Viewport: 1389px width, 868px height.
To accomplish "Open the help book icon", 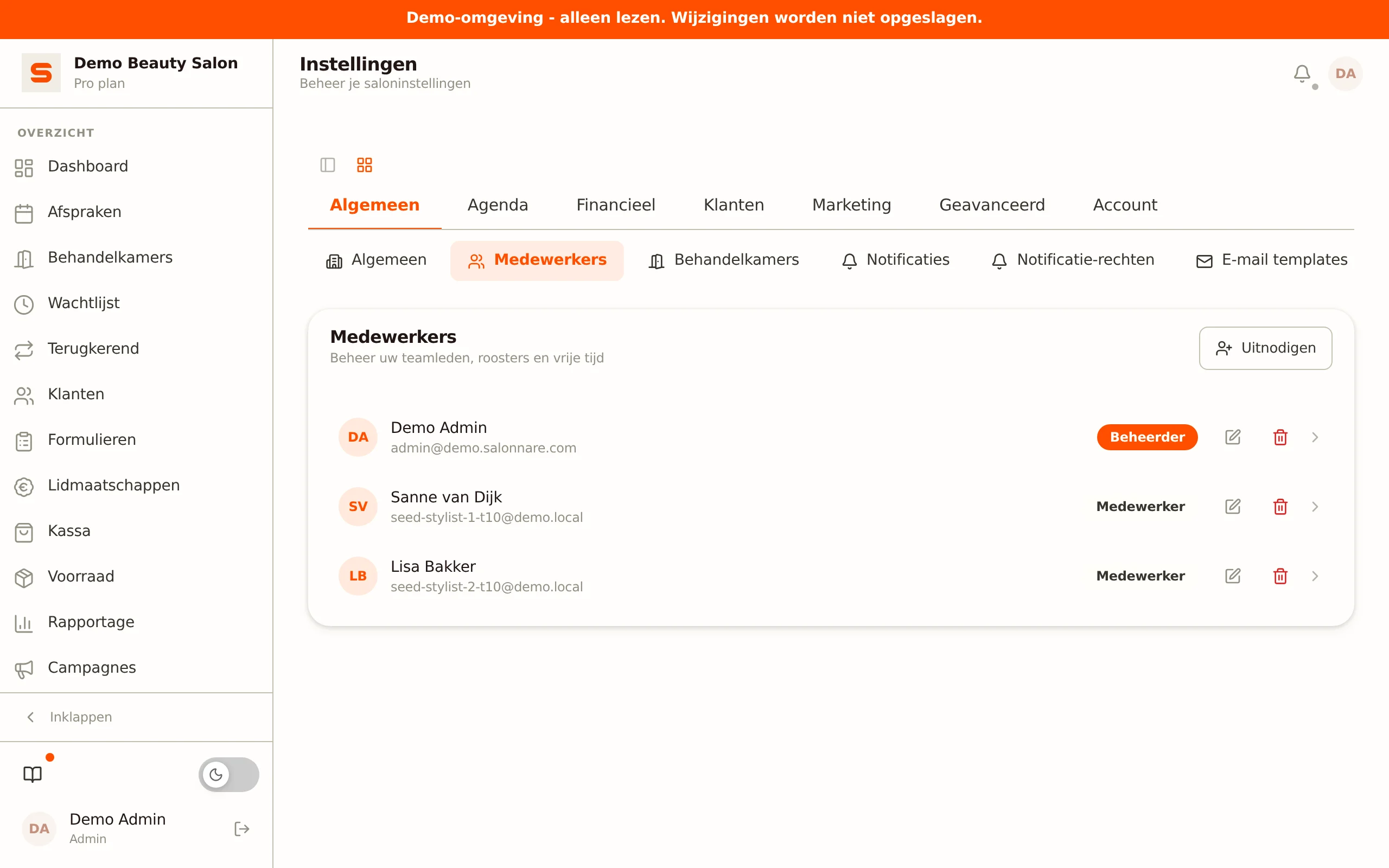I will [33, 775].
